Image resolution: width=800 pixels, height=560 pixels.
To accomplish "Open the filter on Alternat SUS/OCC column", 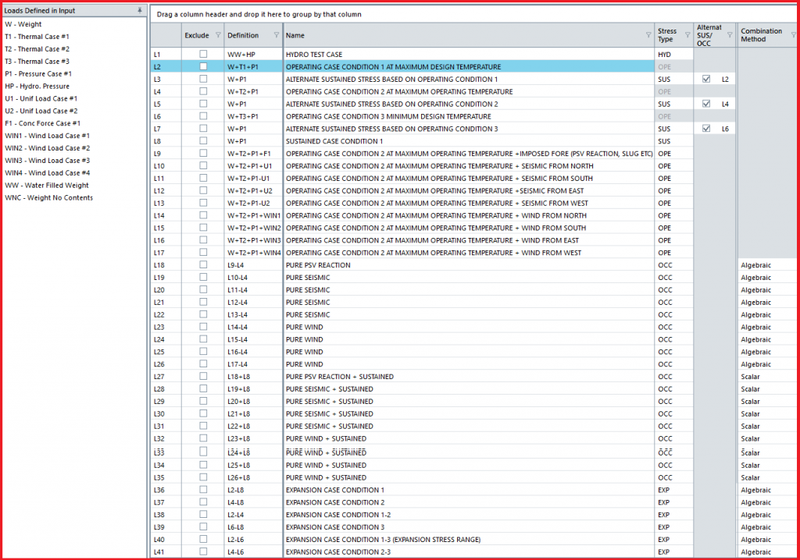I will (x=729, y=35).
